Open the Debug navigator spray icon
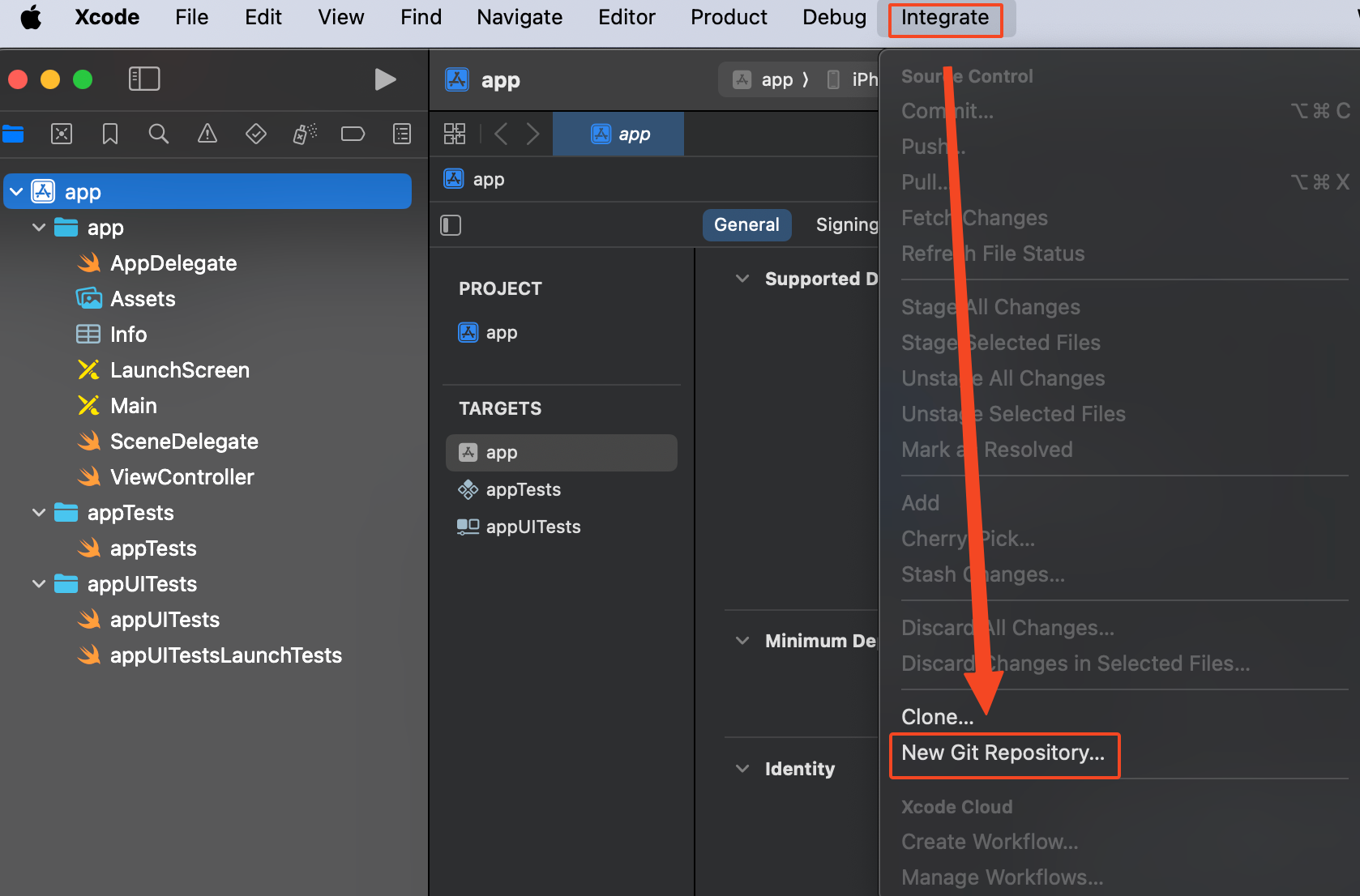The width and height of the screenshot is (1360, 896). [x=305, y=134]
